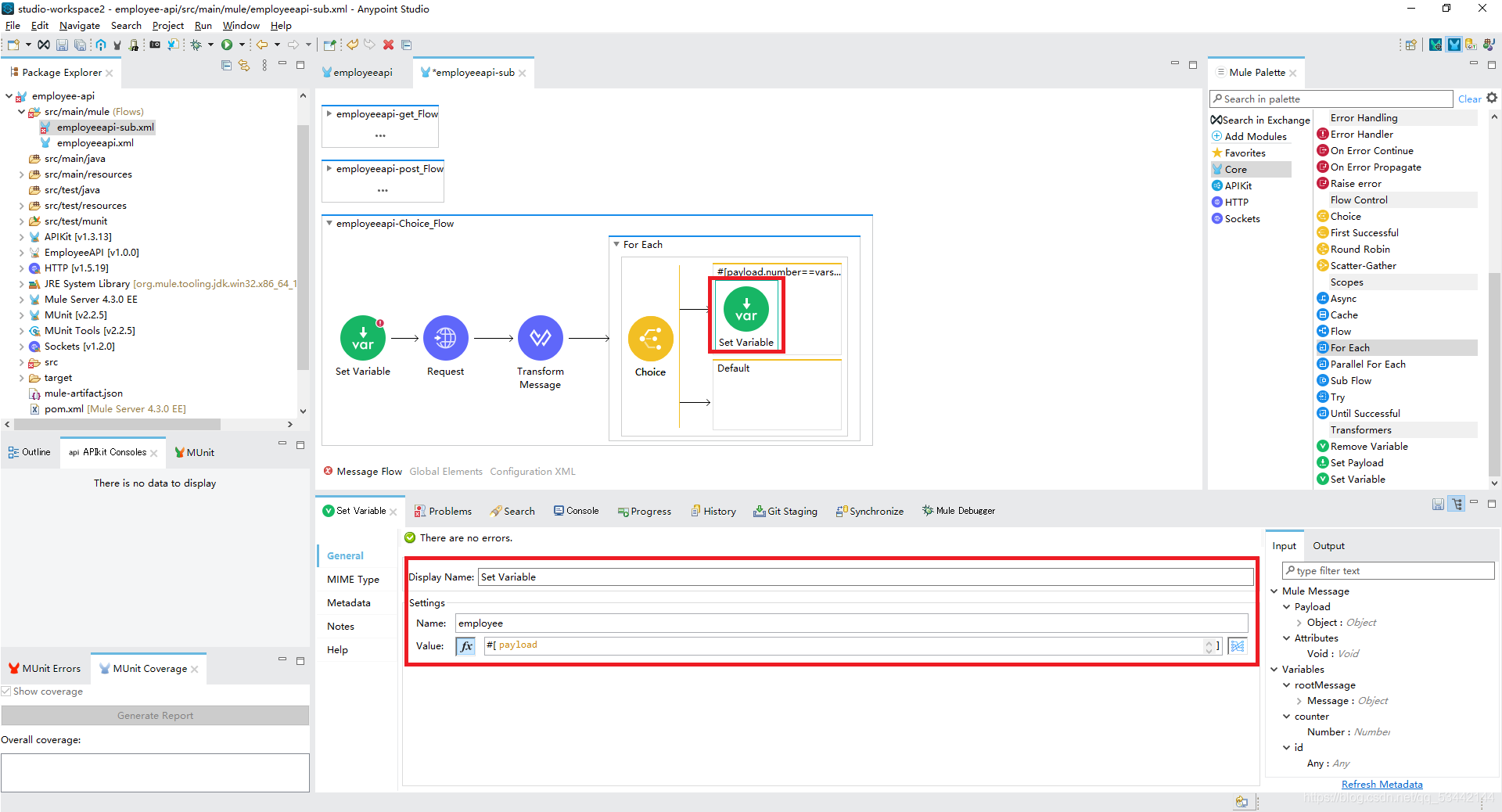This screenshot has width=1502, height=812.
Task: Click the variable Name input field
Action: 851,623
